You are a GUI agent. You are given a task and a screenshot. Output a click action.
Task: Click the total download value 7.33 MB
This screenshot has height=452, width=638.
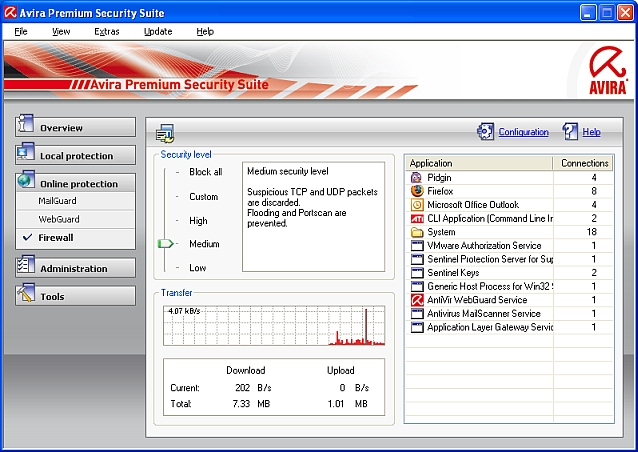point(251,404)
